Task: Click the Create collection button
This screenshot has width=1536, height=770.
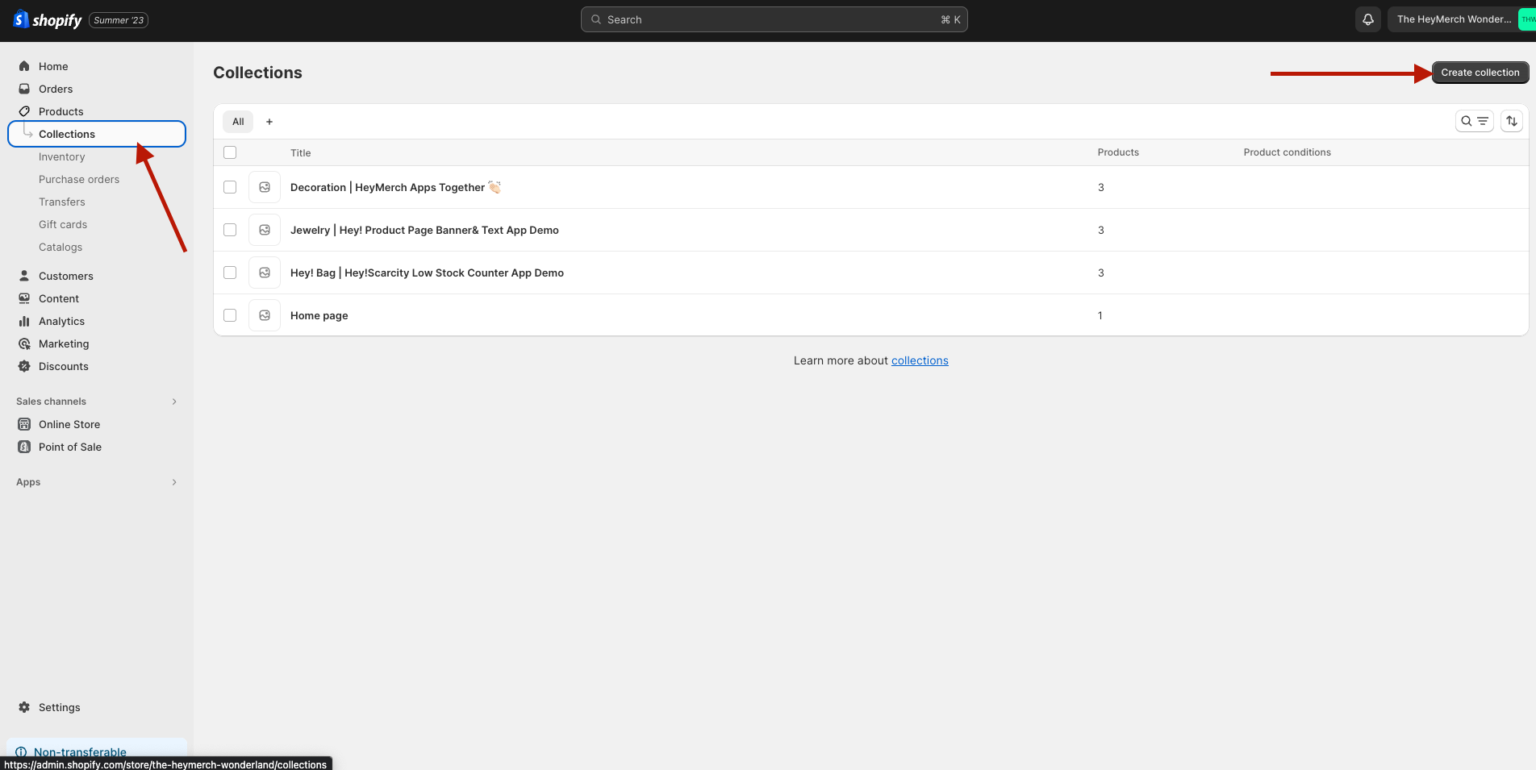Action: [x=1480, y=72]
